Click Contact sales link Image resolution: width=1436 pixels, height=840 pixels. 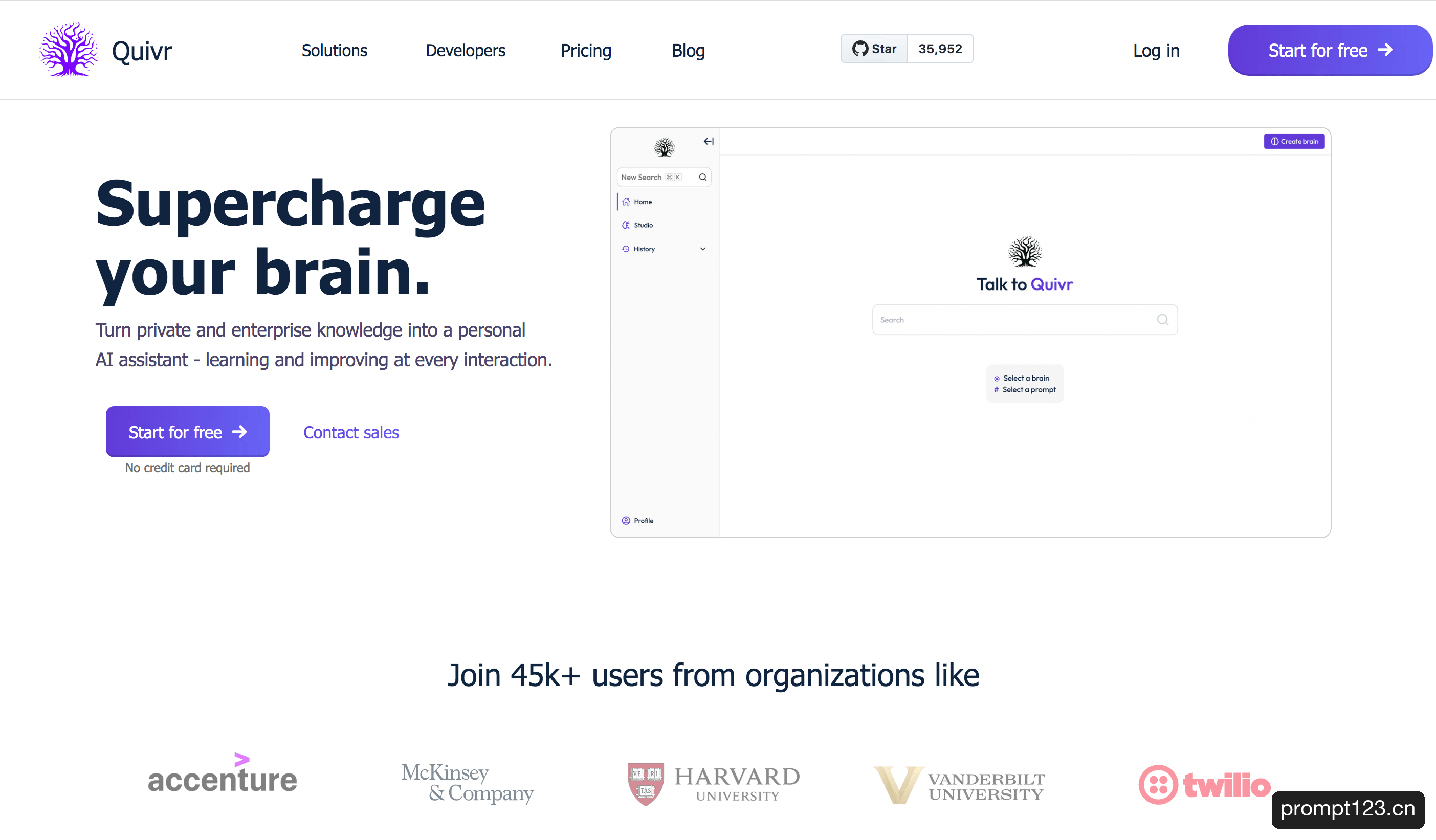click(351, 433)
